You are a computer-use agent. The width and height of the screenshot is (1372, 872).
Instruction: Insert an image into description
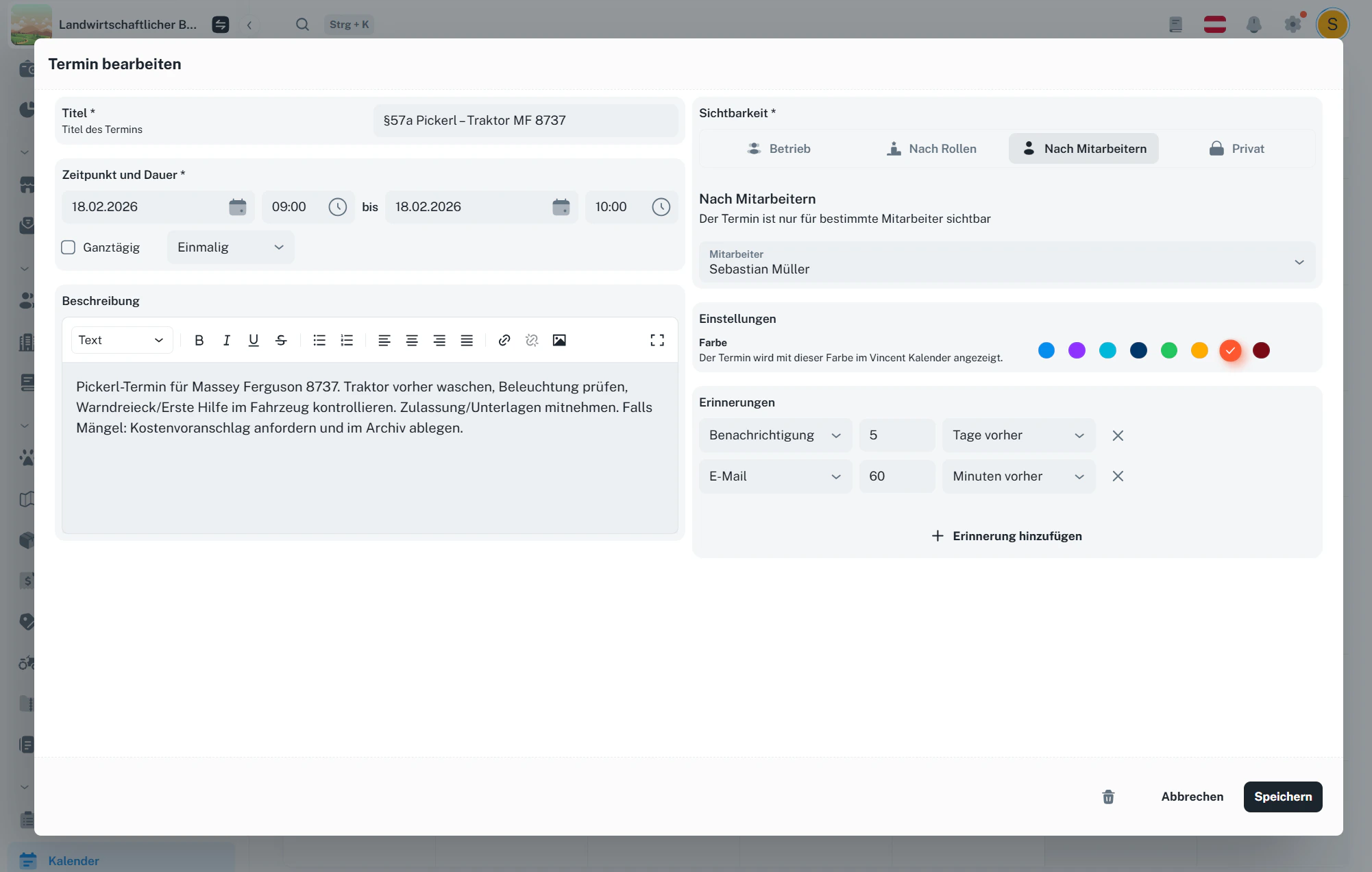(x=559, y=340)
